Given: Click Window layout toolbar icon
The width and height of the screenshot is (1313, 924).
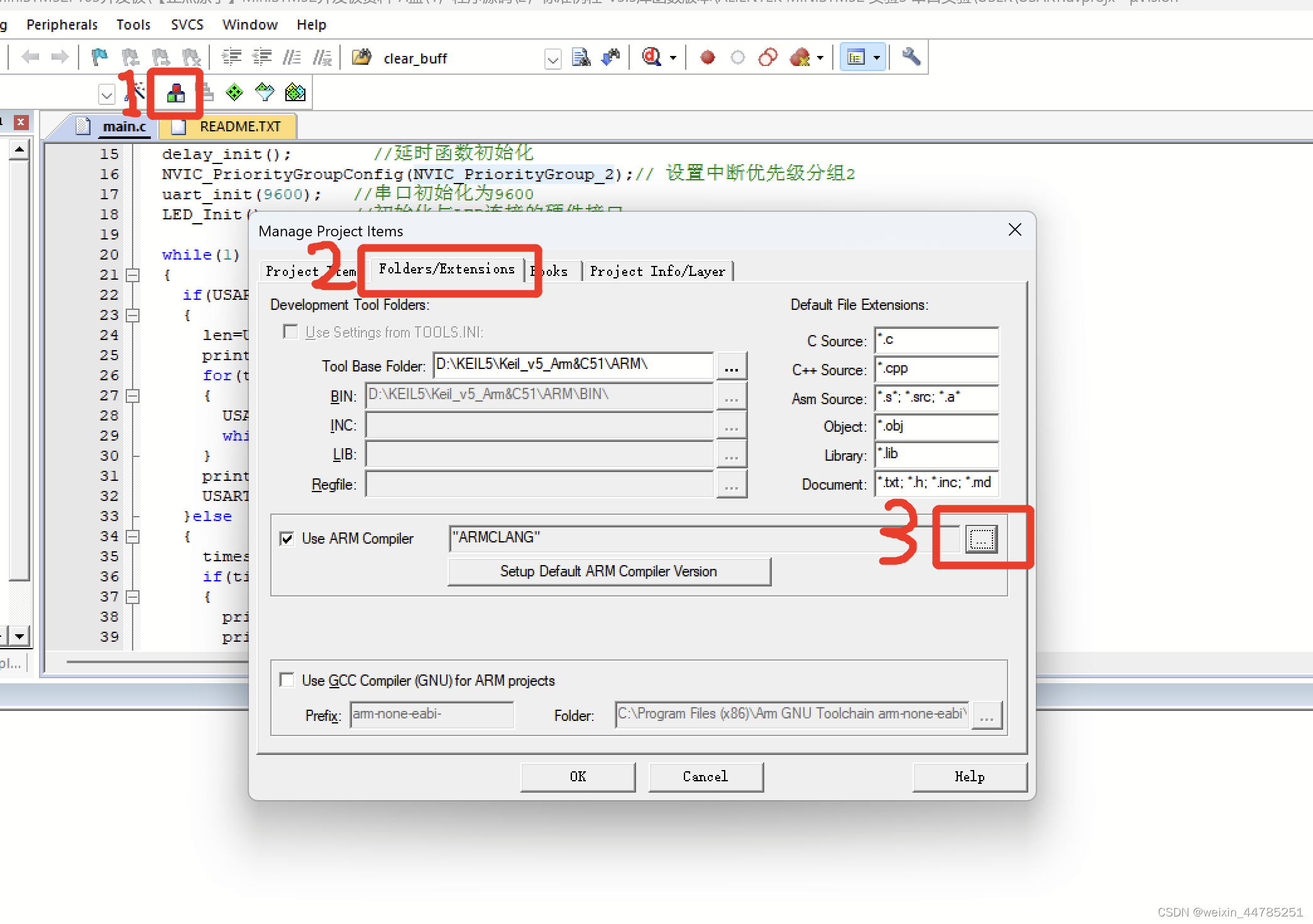Looking at the screenshot, I should 856,58.
